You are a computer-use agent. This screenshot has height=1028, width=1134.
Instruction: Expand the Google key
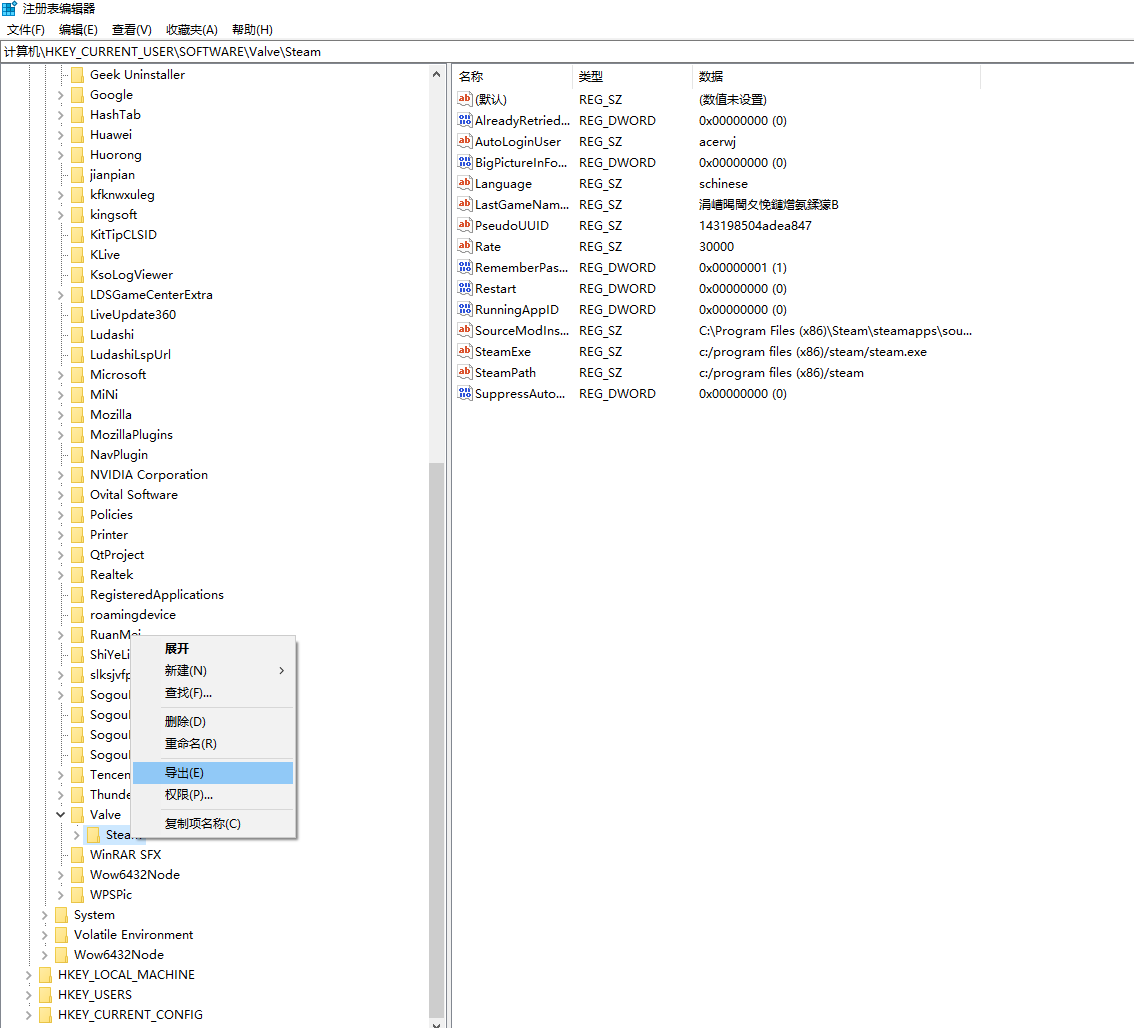pyautogui.click(x=61, y=95)
